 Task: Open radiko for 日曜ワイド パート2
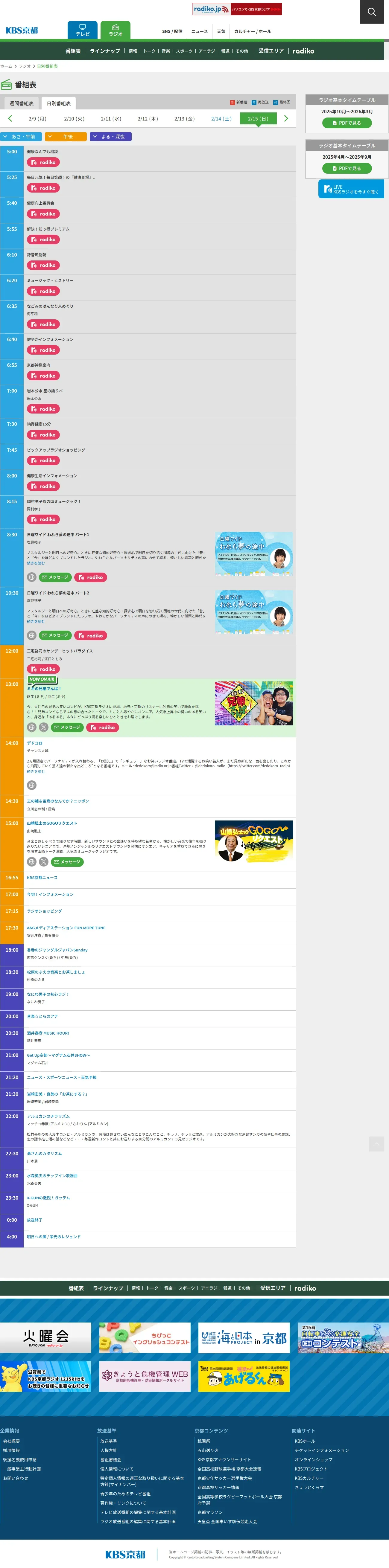point(91,635)
